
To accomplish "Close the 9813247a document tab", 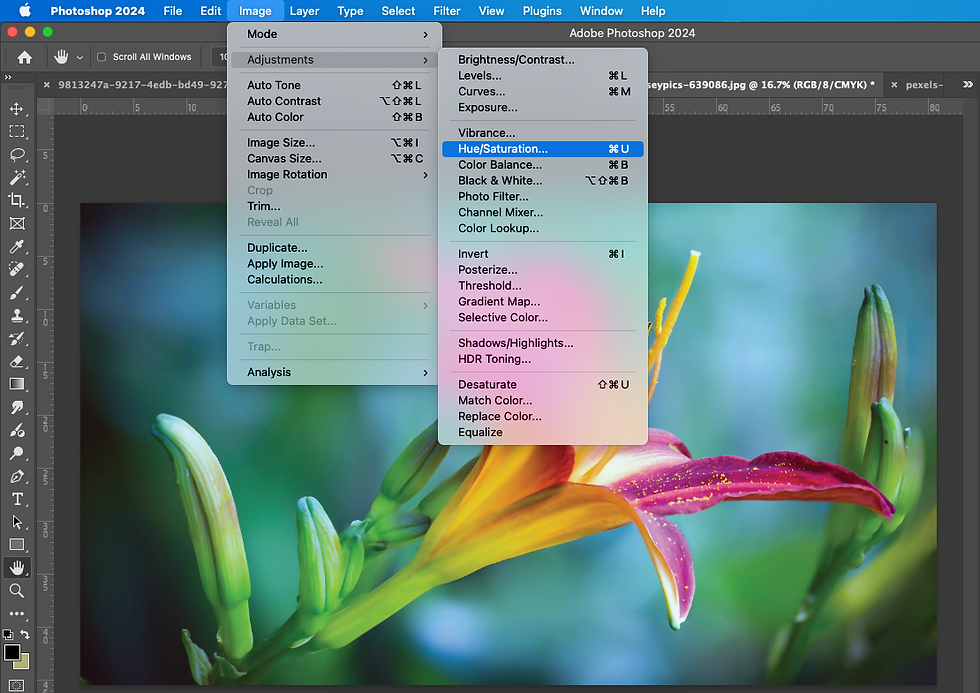I will [47, 84].
